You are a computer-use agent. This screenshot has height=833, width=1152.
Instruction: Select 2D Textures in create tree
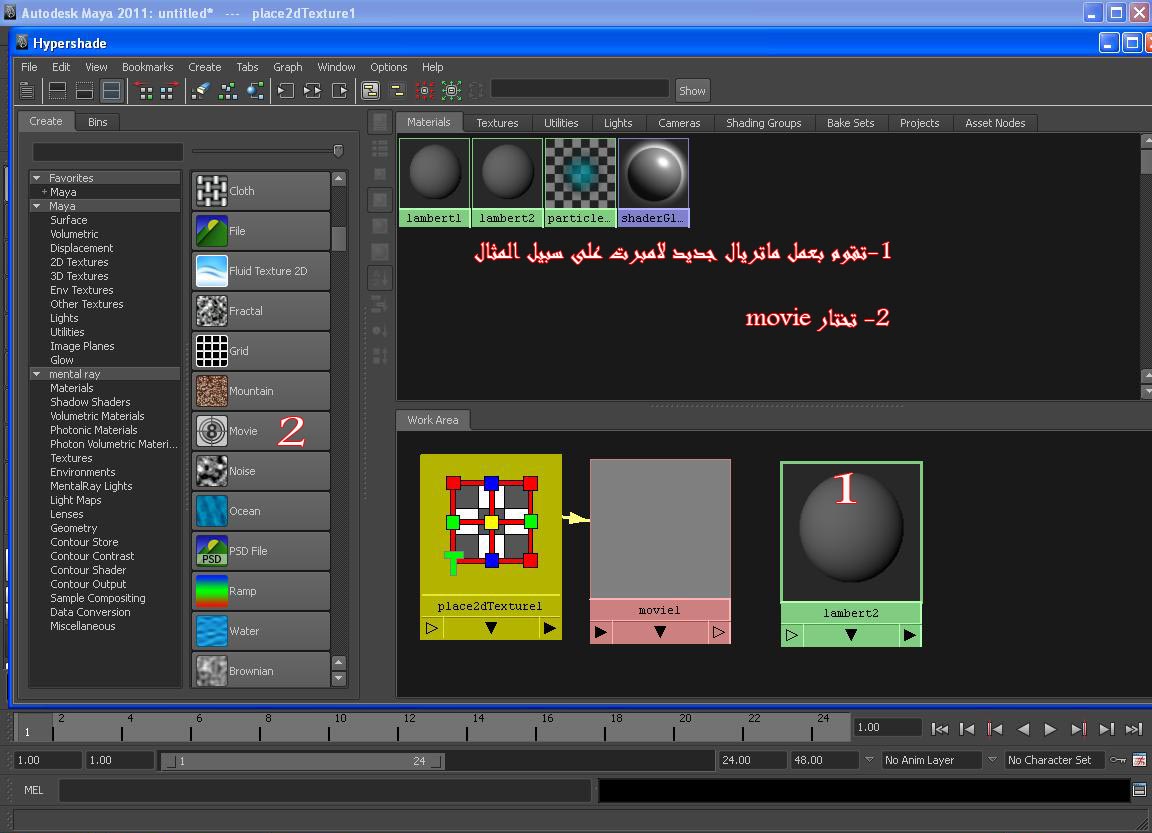pos(79,262)
